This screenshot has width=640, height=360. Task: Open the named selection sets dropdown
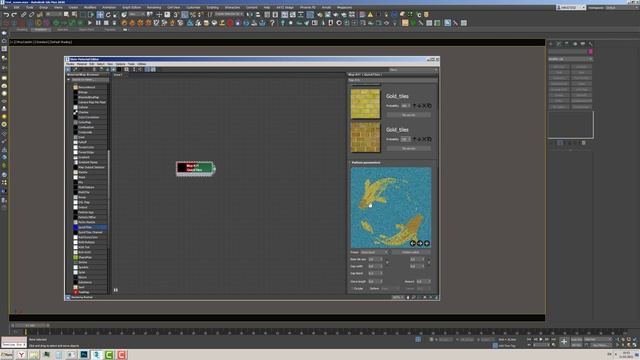coord(229,14)
